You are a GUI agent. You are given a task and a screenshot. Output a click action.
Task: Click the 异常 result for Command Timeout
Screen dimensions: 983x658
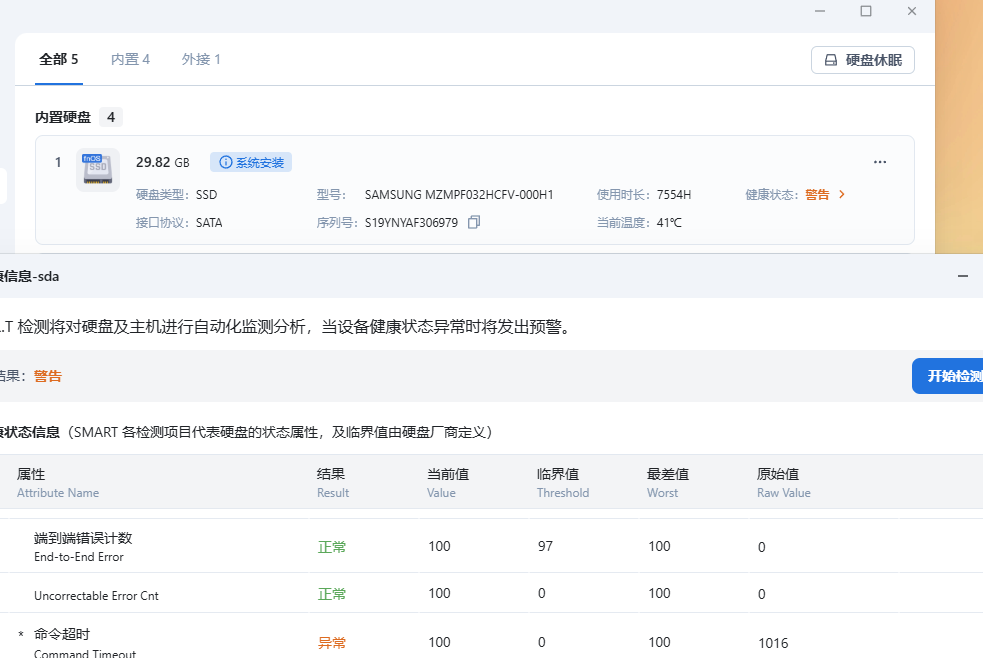pos(332,643)
